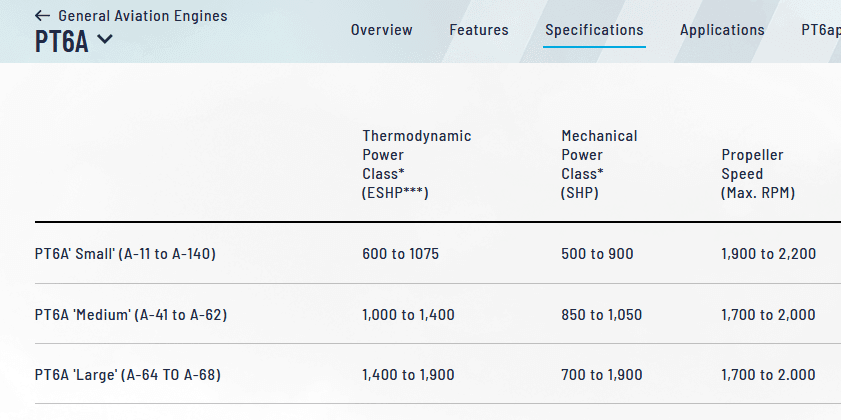Select the PT6A 'Large' (A-64 to A-68) row
Viewport: 841px width, 420px height.
127,375
